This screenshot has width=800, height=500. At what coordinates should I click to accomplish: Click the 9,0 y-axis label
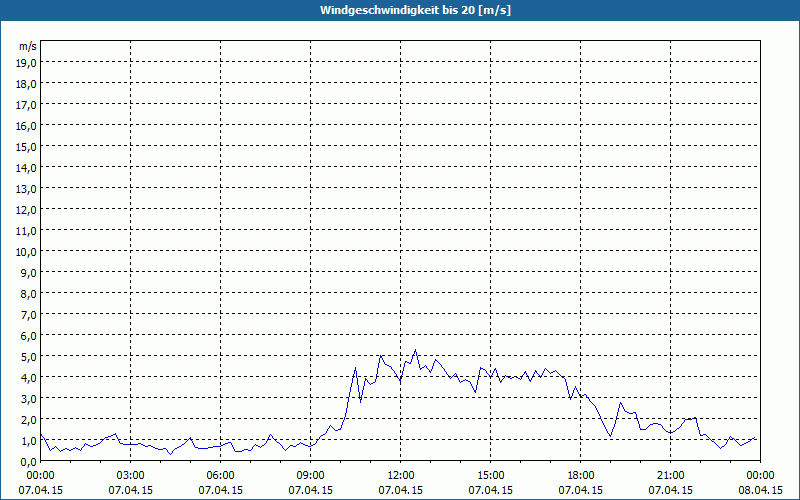click(29, 273)
